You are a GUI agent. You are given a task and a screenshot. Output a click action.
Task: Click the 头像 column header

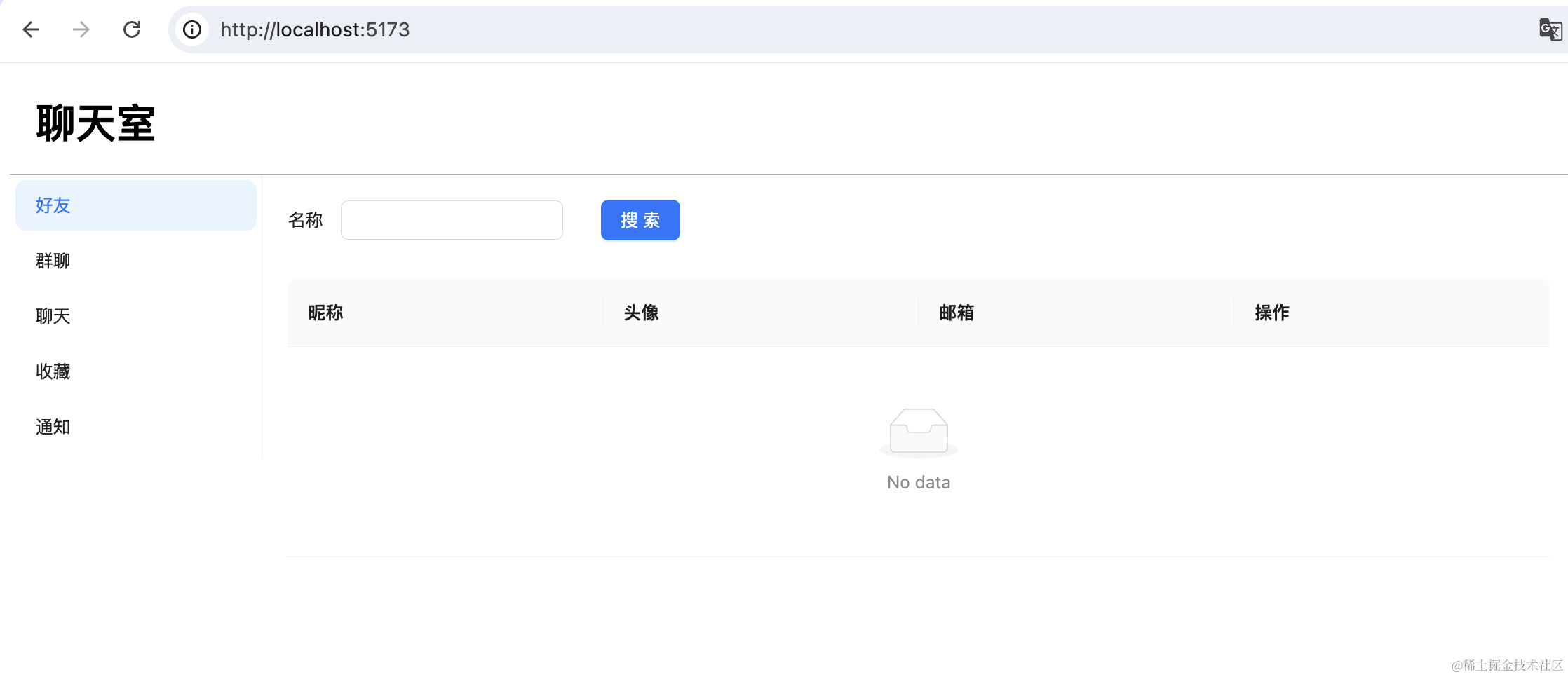pos(642,313)
